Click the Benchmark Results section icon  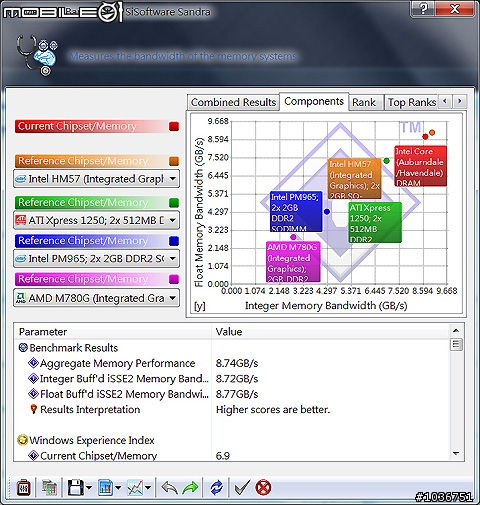coord(23,348)
